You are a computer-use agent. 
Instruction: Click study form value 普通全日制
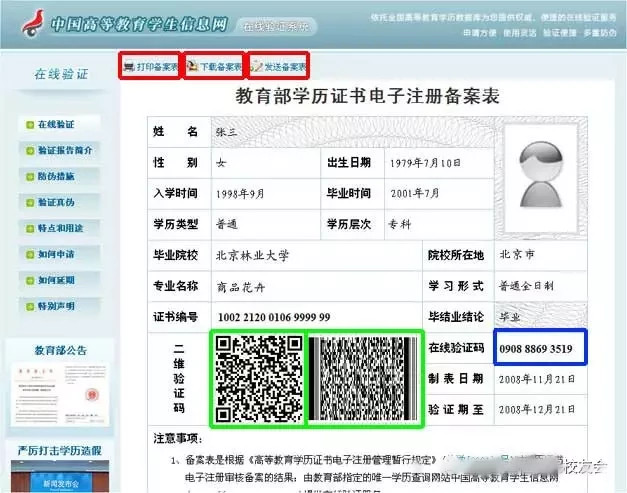coord(526,285)
